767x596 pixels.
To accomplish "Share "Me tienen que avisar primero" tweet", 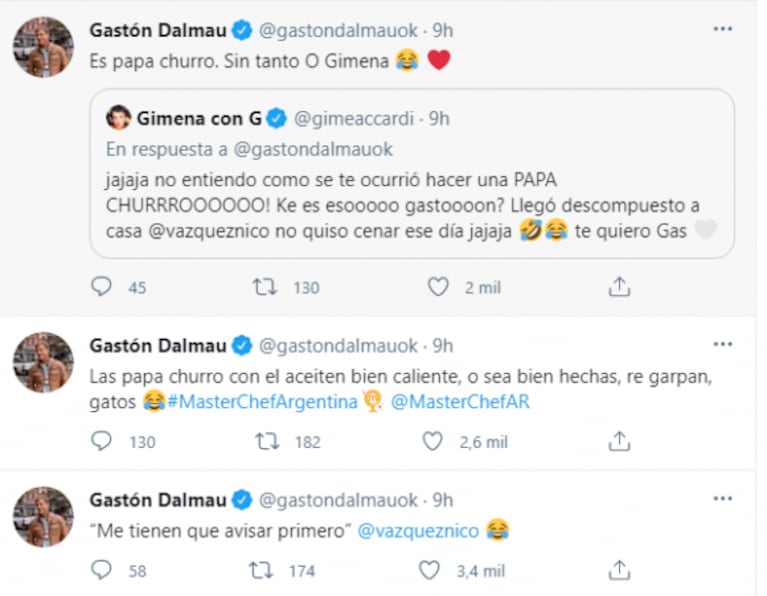I will 619,570.
